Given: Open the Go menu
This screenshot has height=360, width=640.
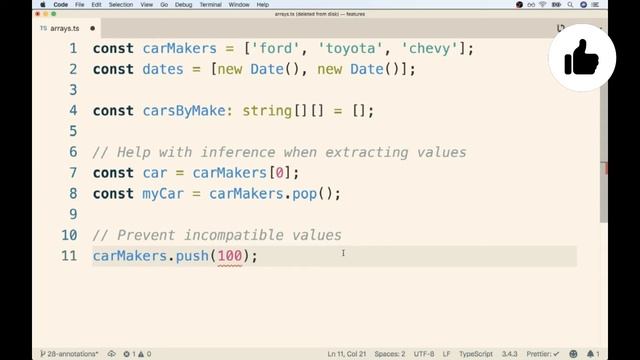Looking at the screenshot, I should pos(164,5).
